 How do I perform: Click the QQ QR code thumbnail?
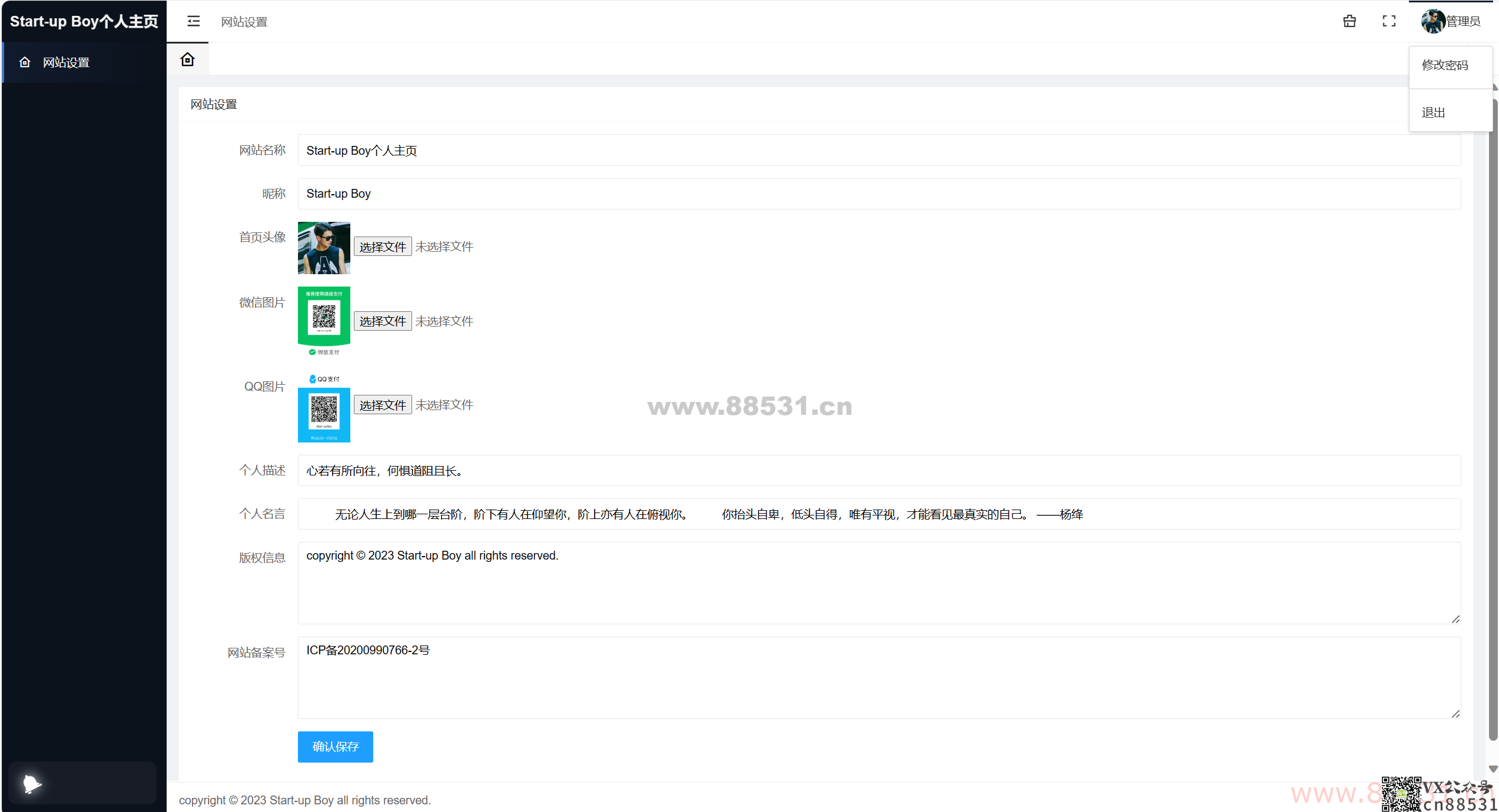[324, 407]
